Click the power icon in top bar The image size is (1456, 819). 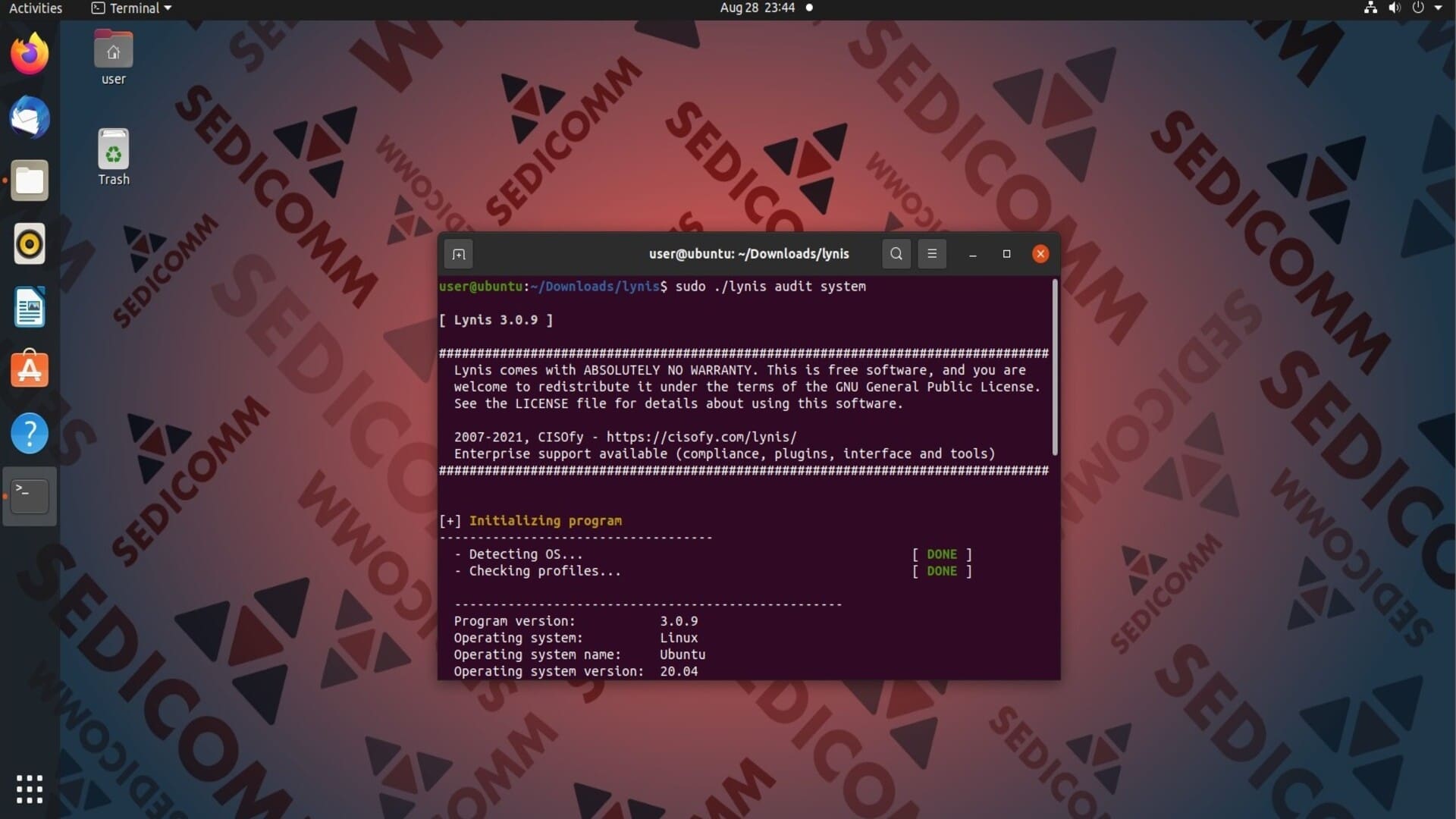coord(1418,8)
